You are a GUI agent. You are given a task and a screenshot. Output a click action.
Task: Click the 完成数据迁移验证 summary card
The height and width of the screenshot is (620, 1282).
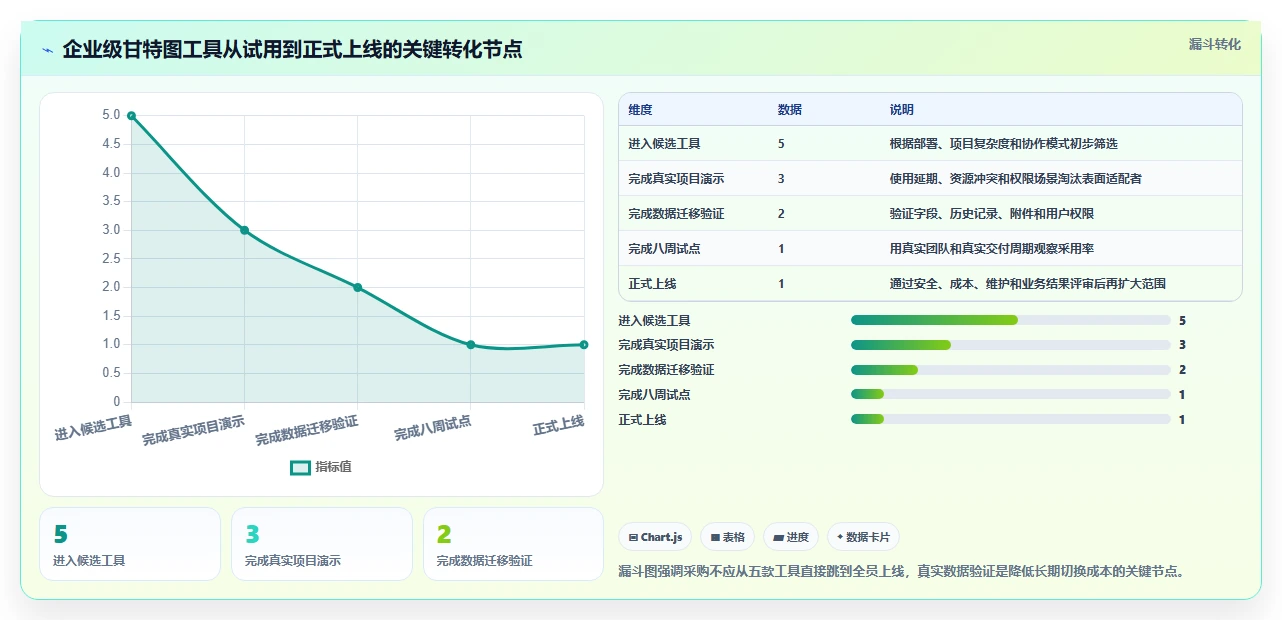coord(514,544)
